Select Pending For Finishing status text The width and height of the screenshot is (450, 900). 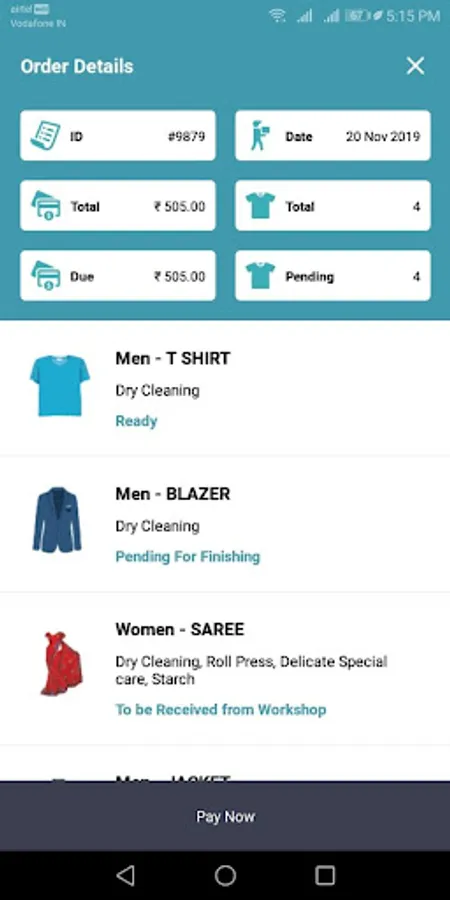tap(188, 557)
